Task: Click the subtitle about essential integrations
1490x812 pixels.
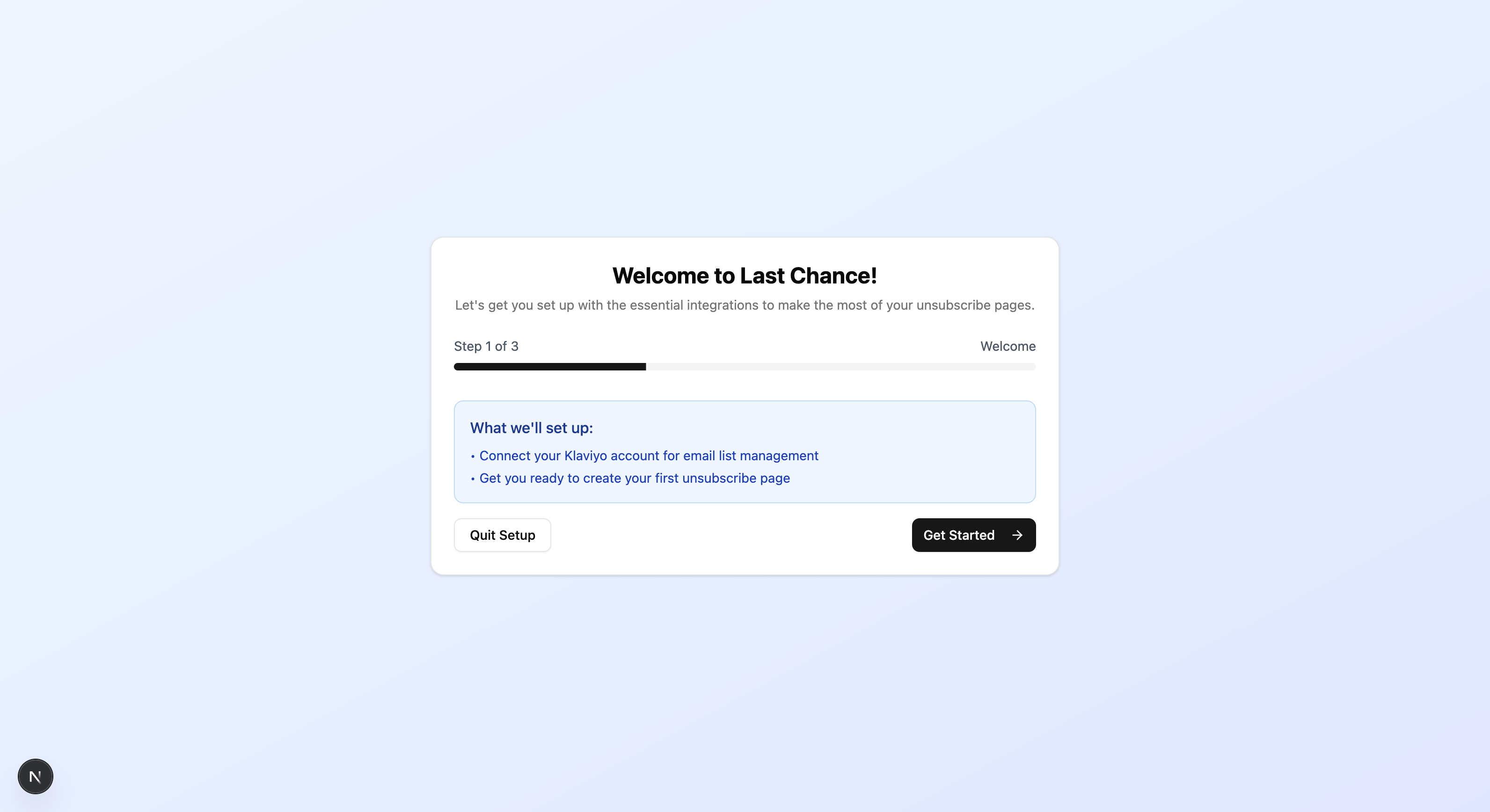Action: (745, 305)
